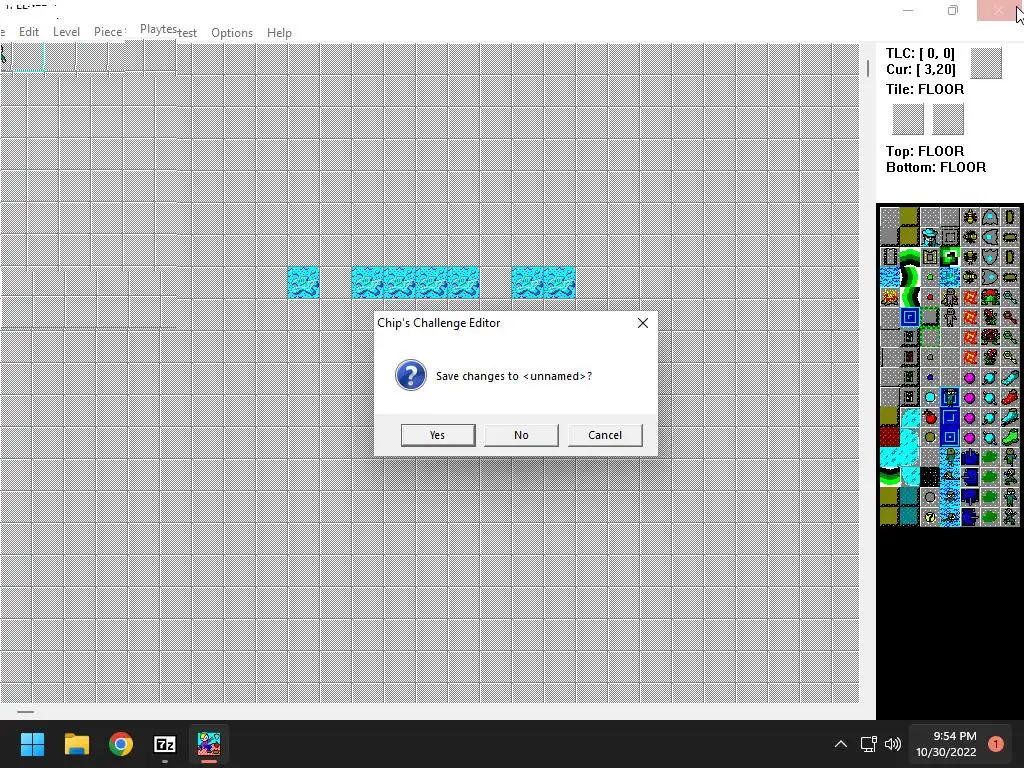Click the right tile swatch under Tile: FLOOR
Viewport: 1024px width, 768px height.
pos(948,119)
